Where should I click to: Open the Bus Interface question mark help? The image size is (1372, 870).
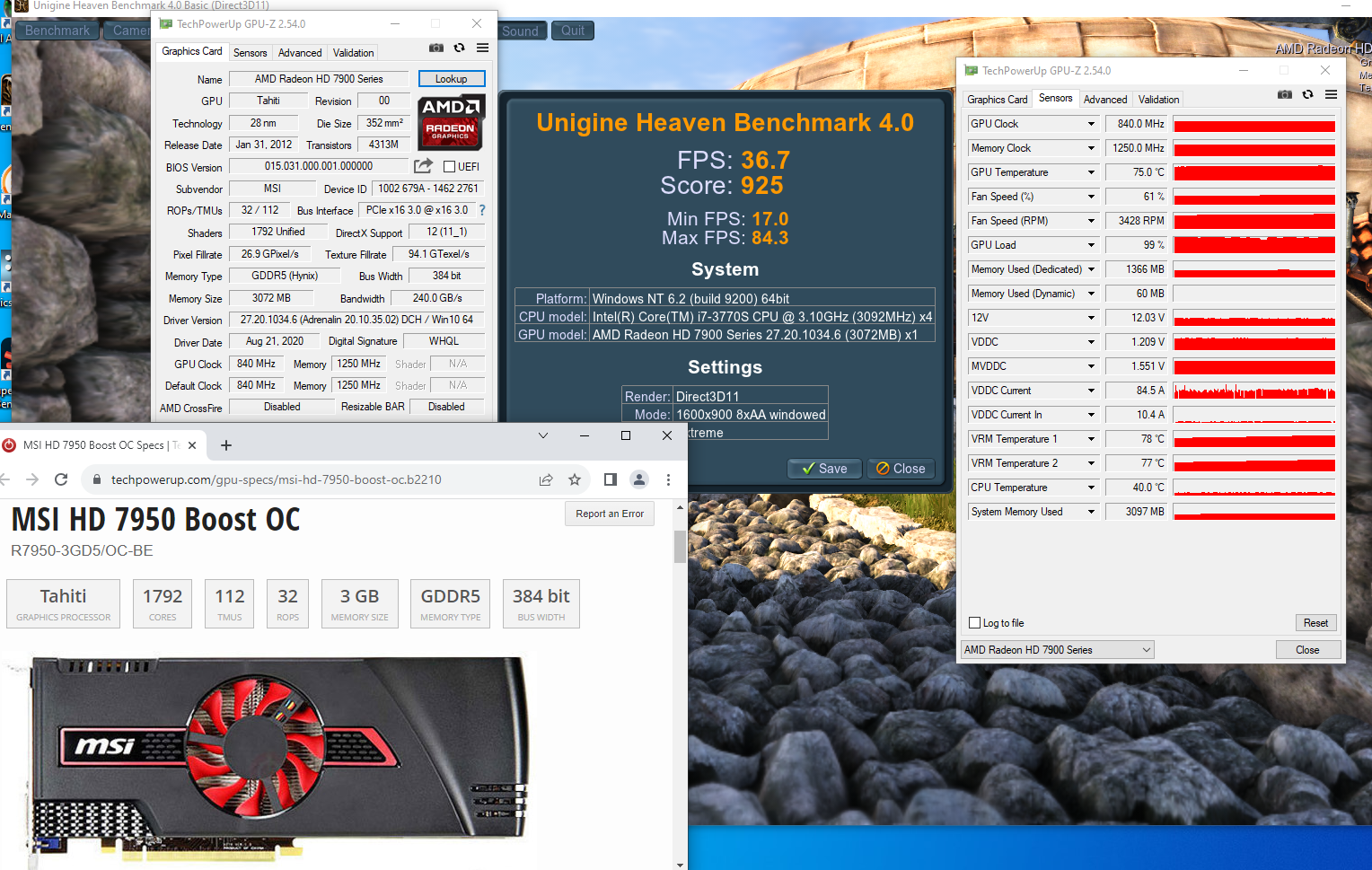(482, 210)
